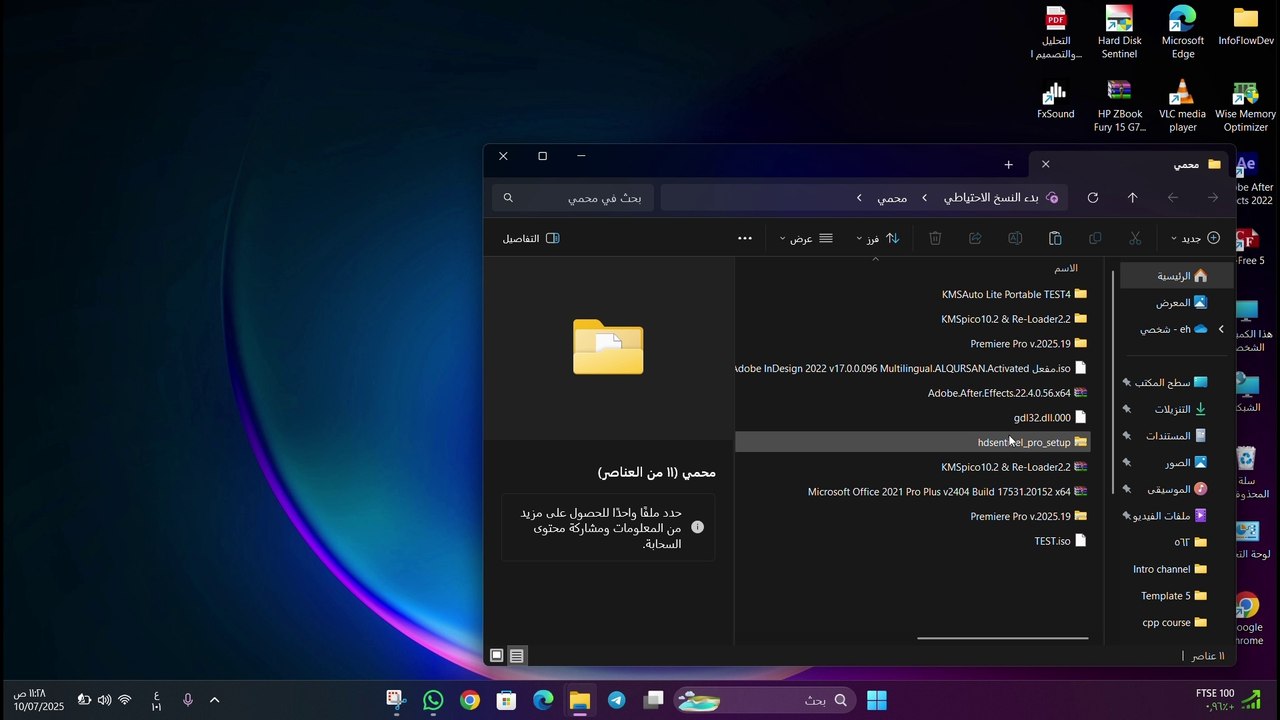Open cpp course folder in sidebar
This screenshot has width=1280, height=720.
pos(1174,622)
